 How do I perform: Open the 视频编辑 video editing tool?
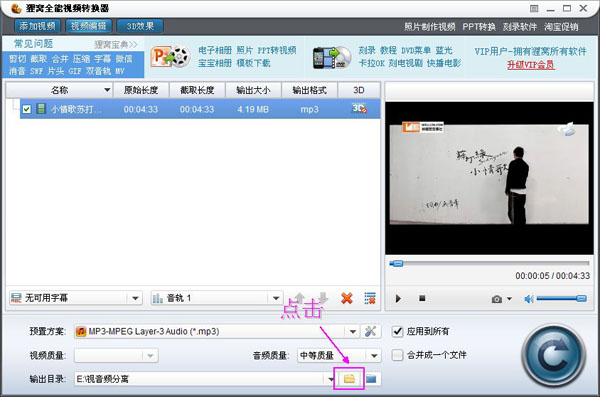88,26
